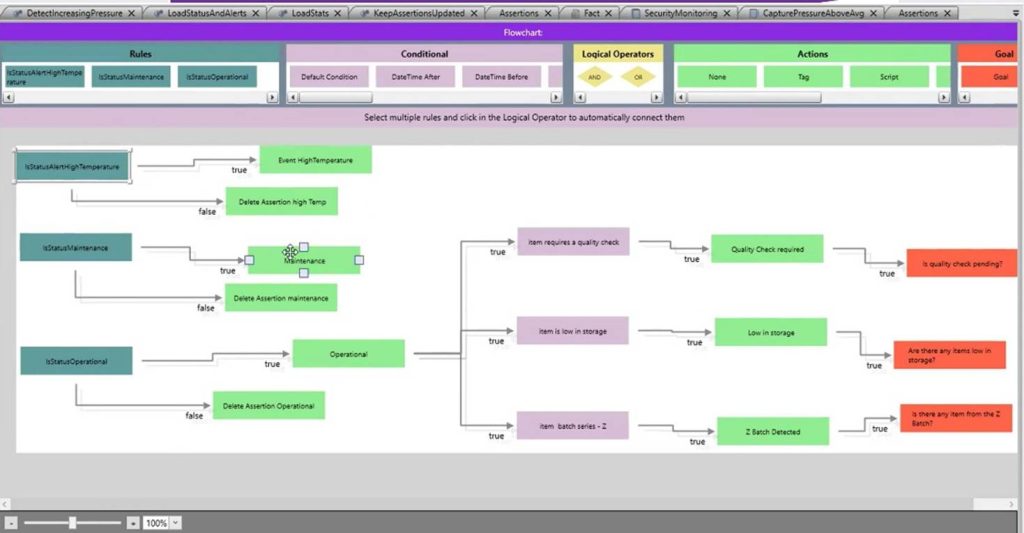Close the DetectIncreasingPressure tab
The width and height of the screenshot is (1024, 533).
[x=132, y=14]
